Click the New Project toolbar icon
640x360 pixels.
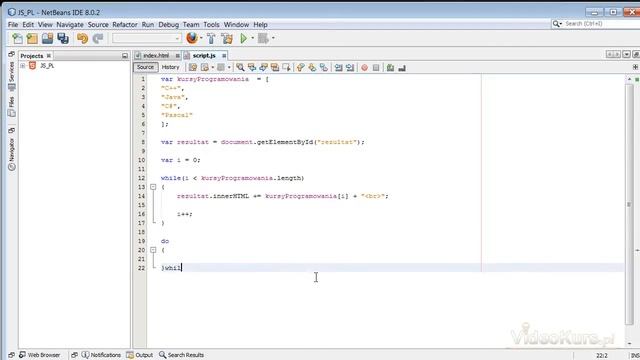pos(32,38)
